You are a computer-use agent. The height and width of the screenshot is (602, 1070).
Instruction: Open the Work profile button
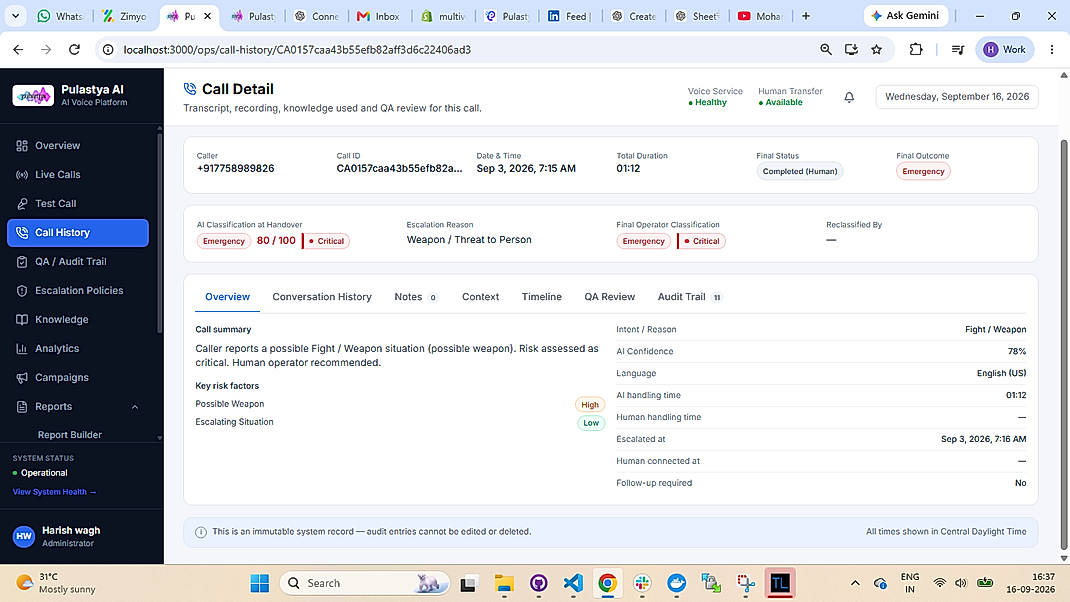pos(1004,50)
